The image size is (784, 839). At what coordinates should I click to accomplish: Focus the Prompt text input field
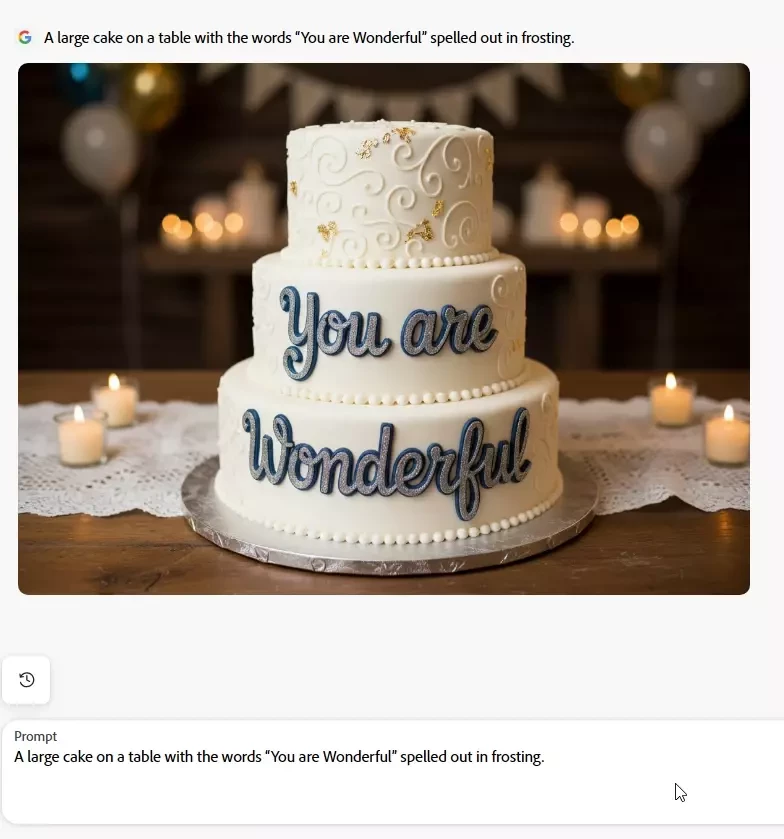click(393, 772)
